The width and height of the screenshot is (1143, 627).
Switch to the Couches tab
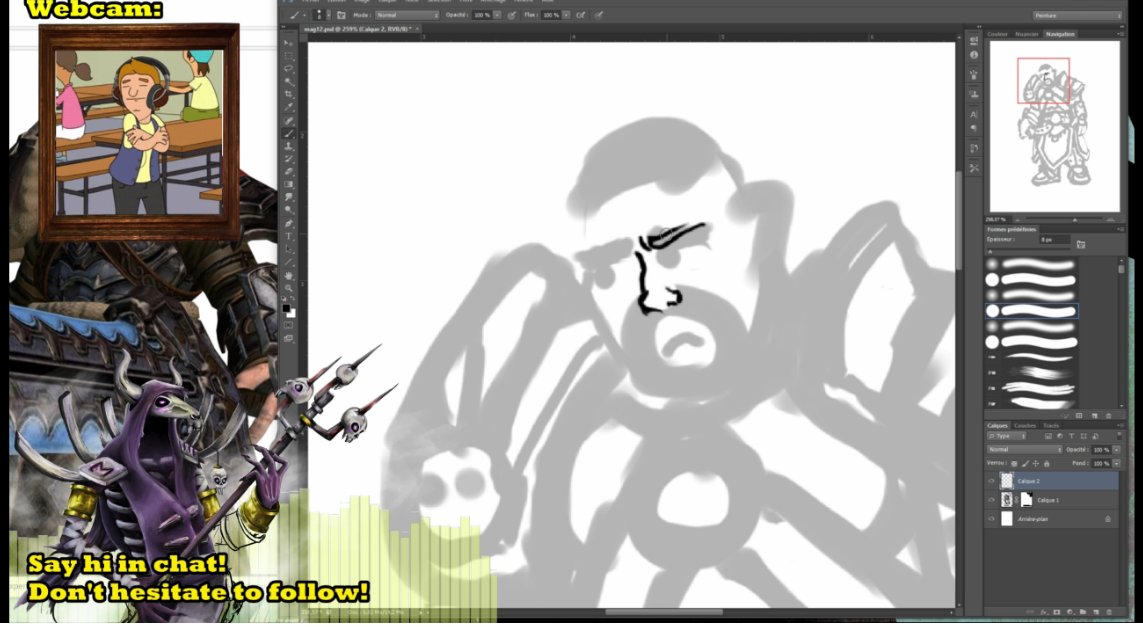click(1025, 426)
